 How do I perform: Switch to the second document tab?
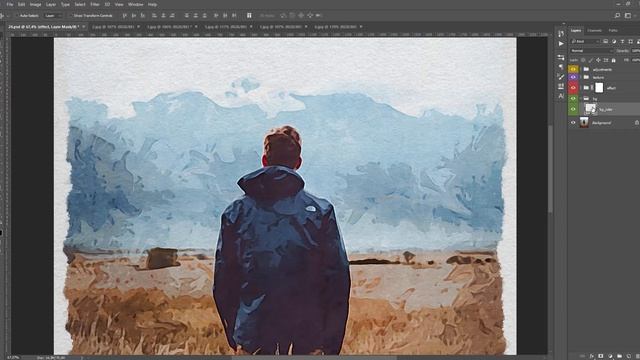pyautogui.click(x=116, y=27)
